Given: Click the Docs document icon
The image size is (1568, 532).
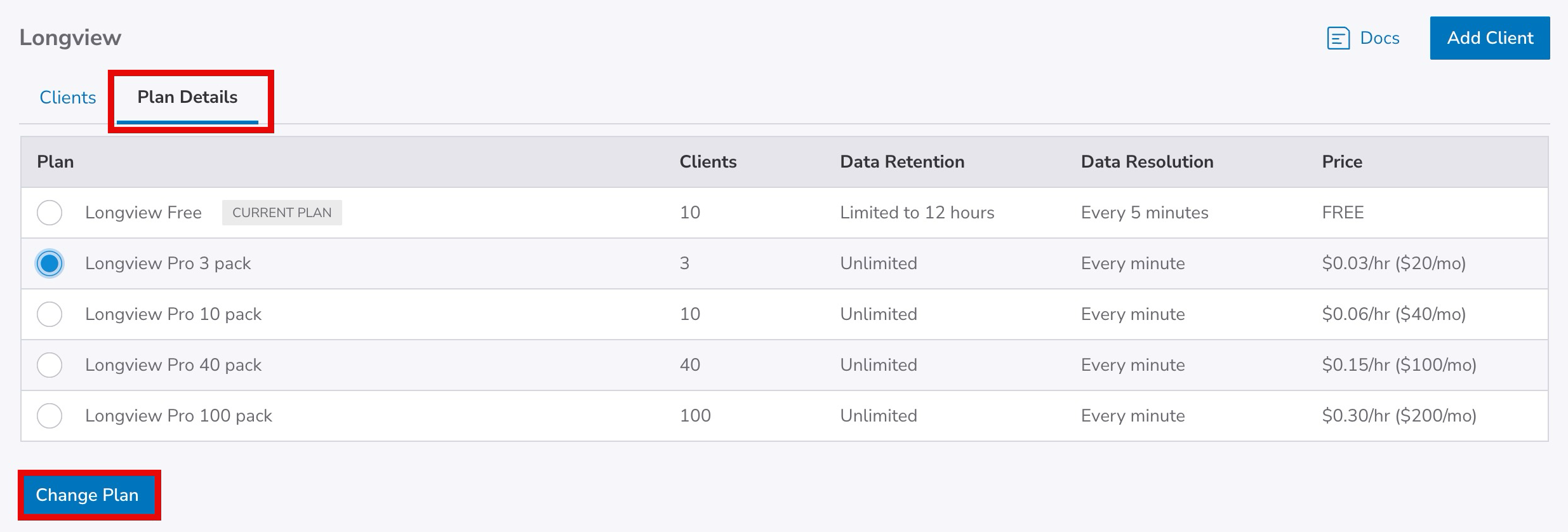Looking at the screenshot, I should tap(1338, 38).
